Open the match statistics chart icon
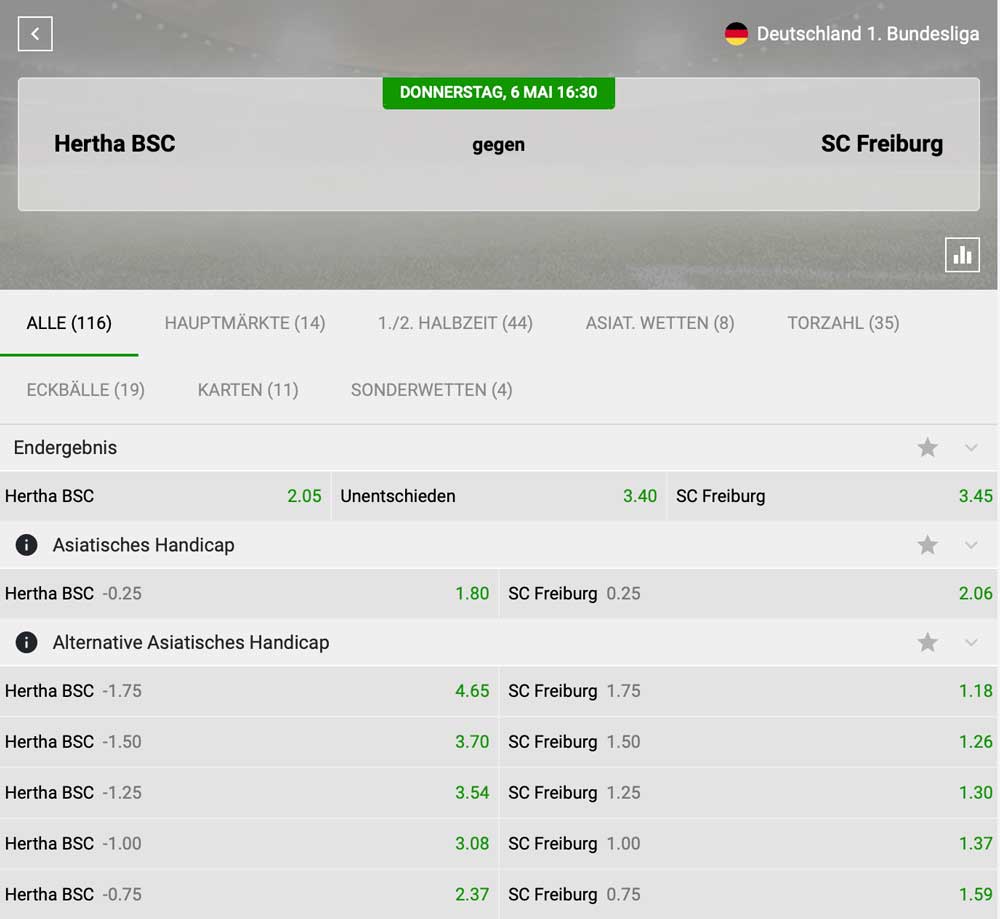1000x919 pixels. 962,255
